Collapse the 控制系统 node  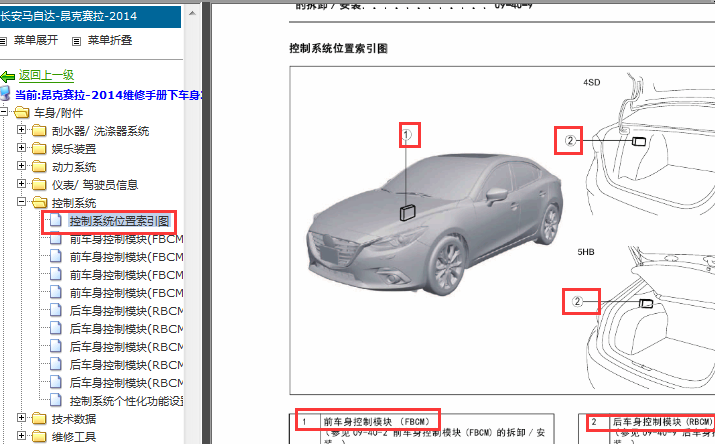click(x=21, y=201)
